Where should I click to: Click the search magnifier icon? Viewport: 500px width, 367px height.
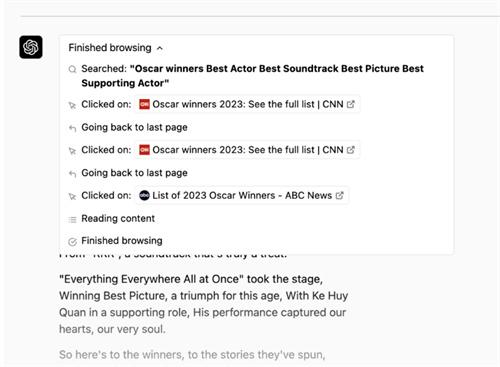click(x=72, y=69)
